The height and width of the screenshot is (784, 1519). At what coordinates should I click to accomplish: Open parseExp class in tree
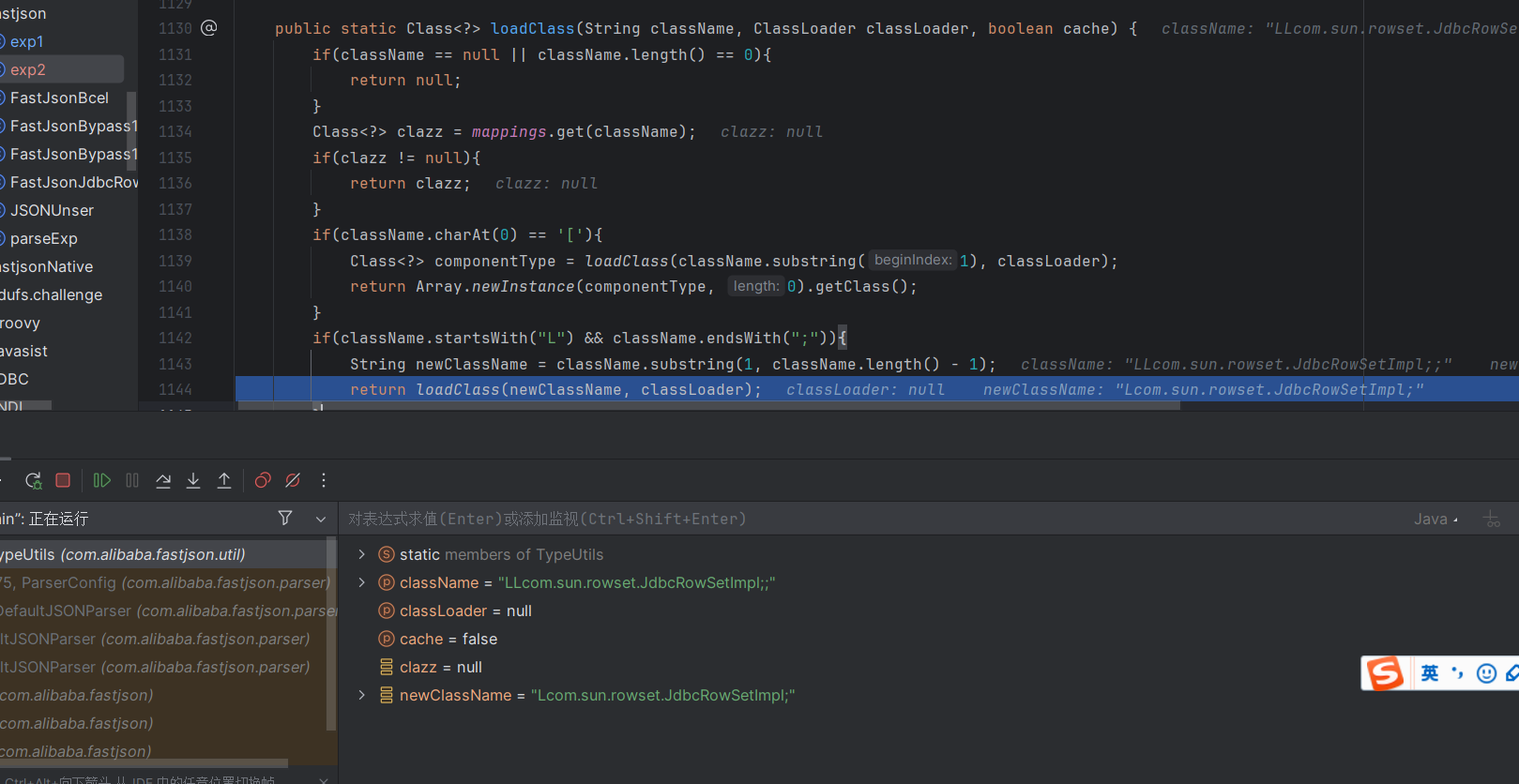pos(43,238)
